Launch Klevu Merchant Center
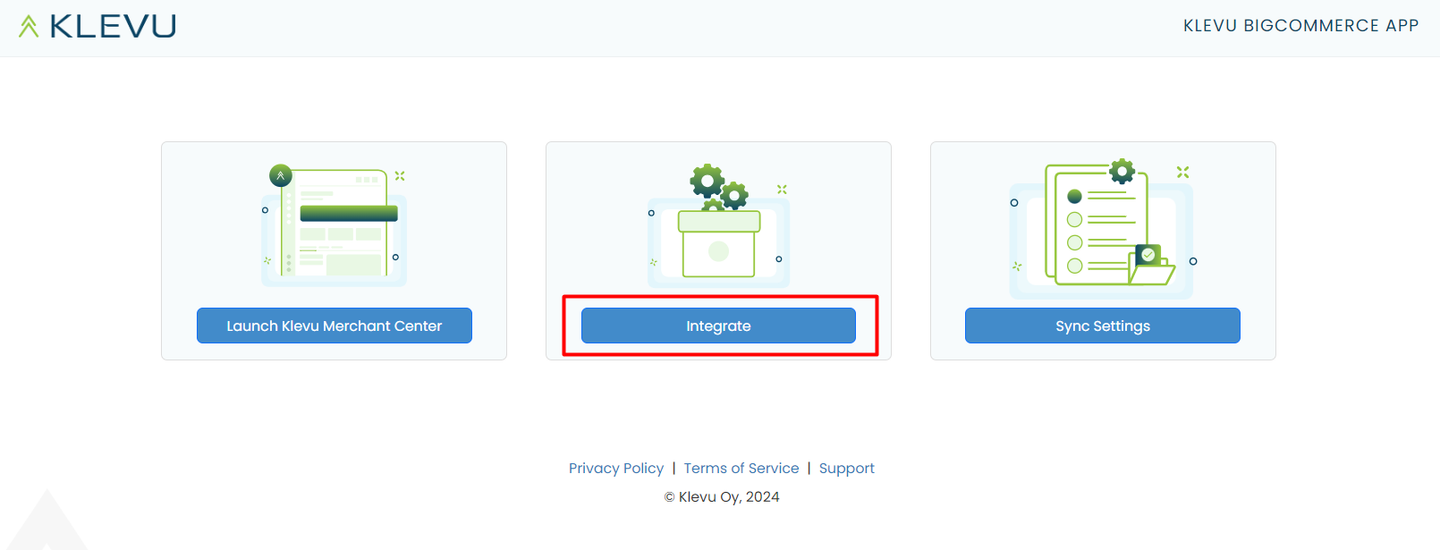 (334, 326)
